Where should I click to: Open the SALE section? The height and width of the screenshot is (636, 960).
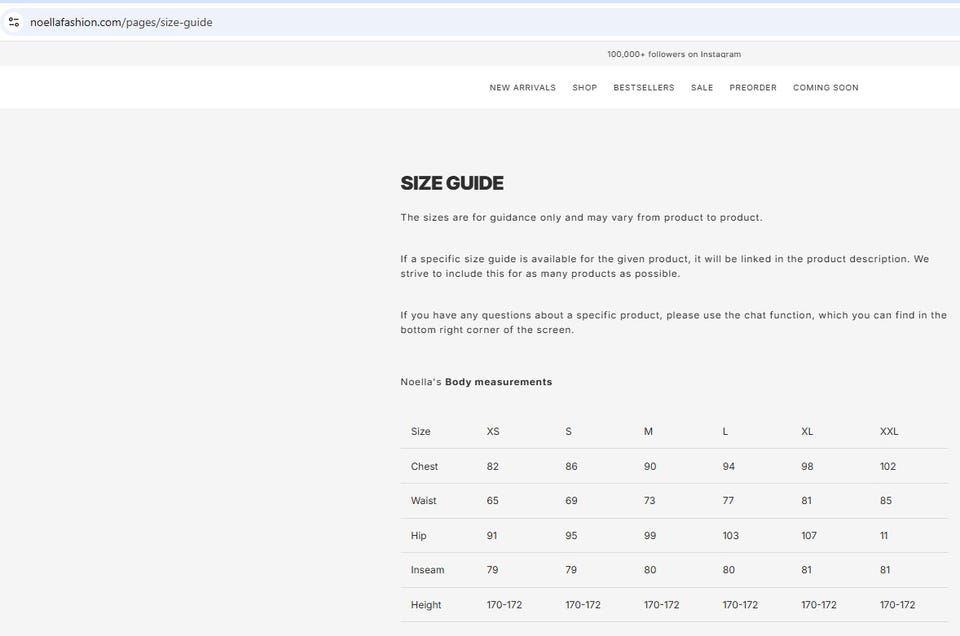pos(702,88)
